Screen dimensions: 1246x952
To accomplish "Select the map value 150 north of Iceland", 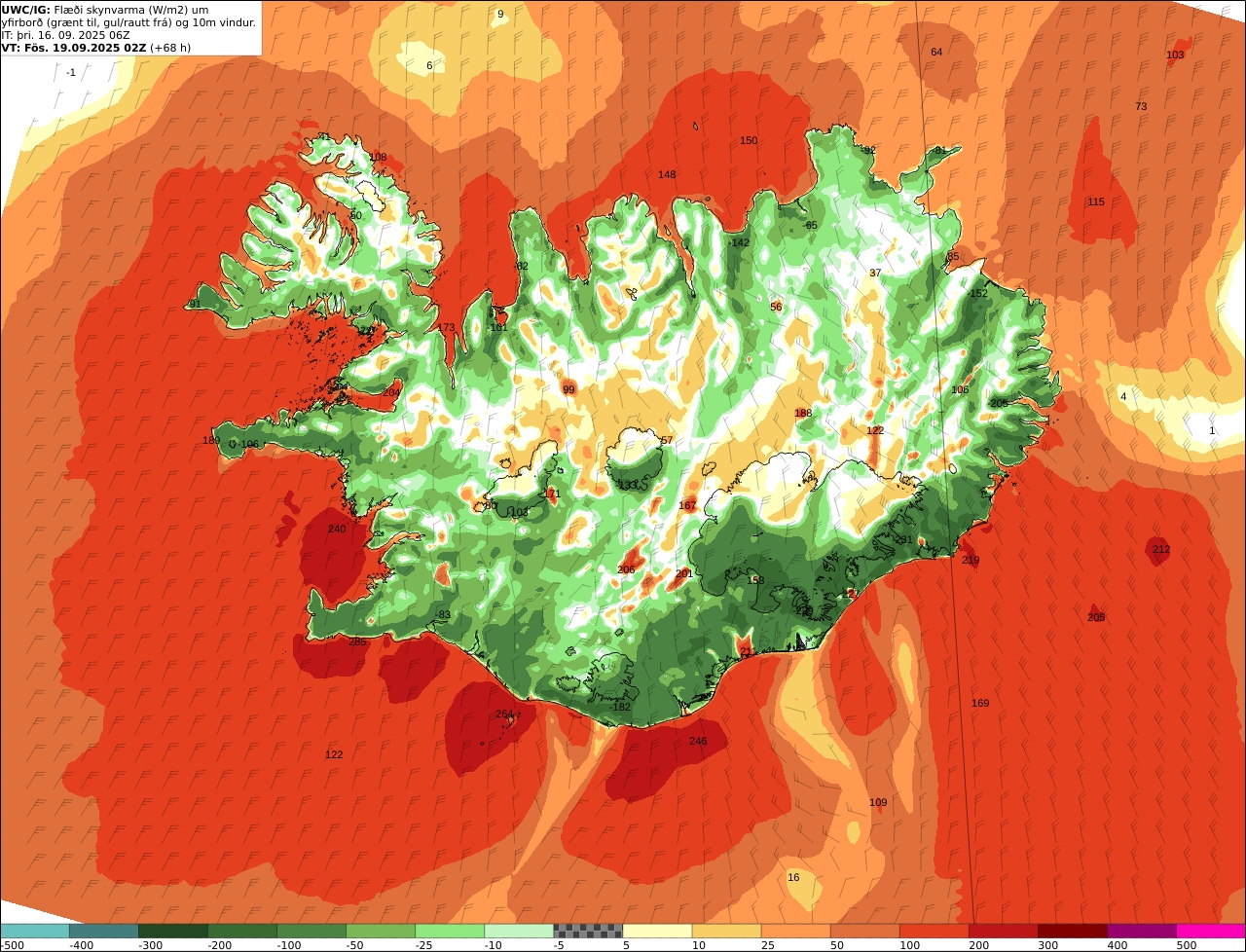I will pyautogui.click(x=749, y=141).
